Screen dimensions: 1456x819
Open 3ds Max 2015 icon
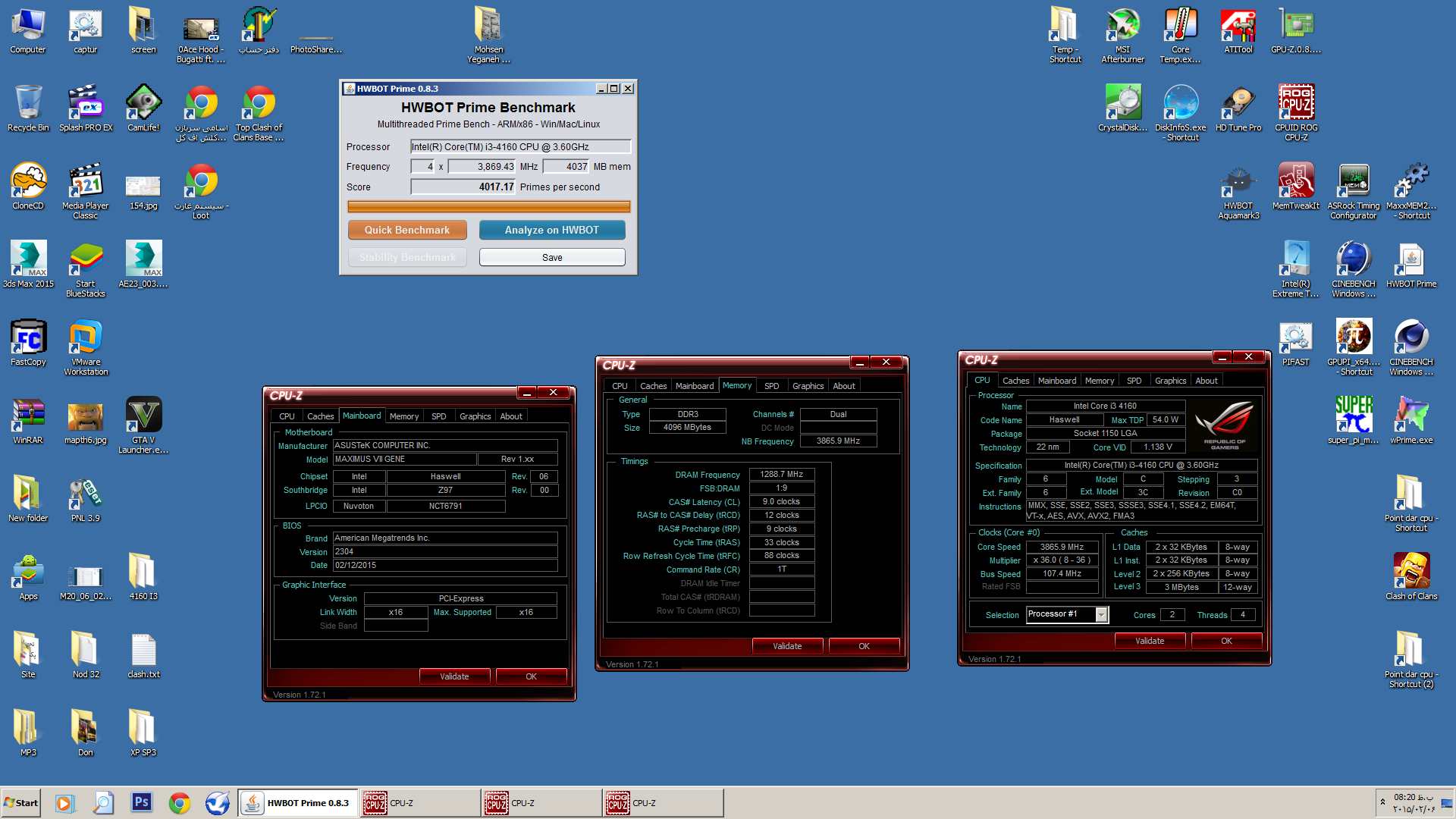coord(28,264)
